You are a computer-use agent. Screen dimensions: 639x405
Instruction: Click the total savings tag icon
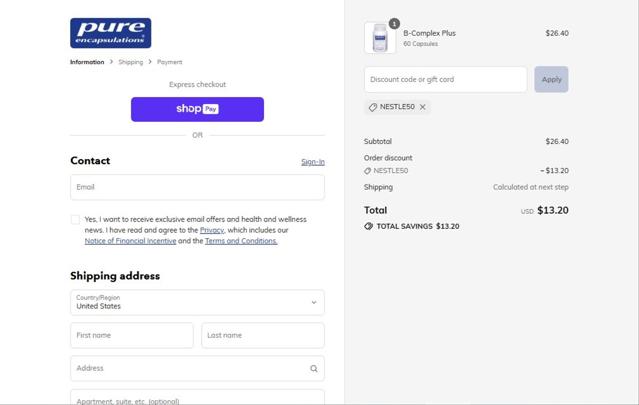pos(368,226)
